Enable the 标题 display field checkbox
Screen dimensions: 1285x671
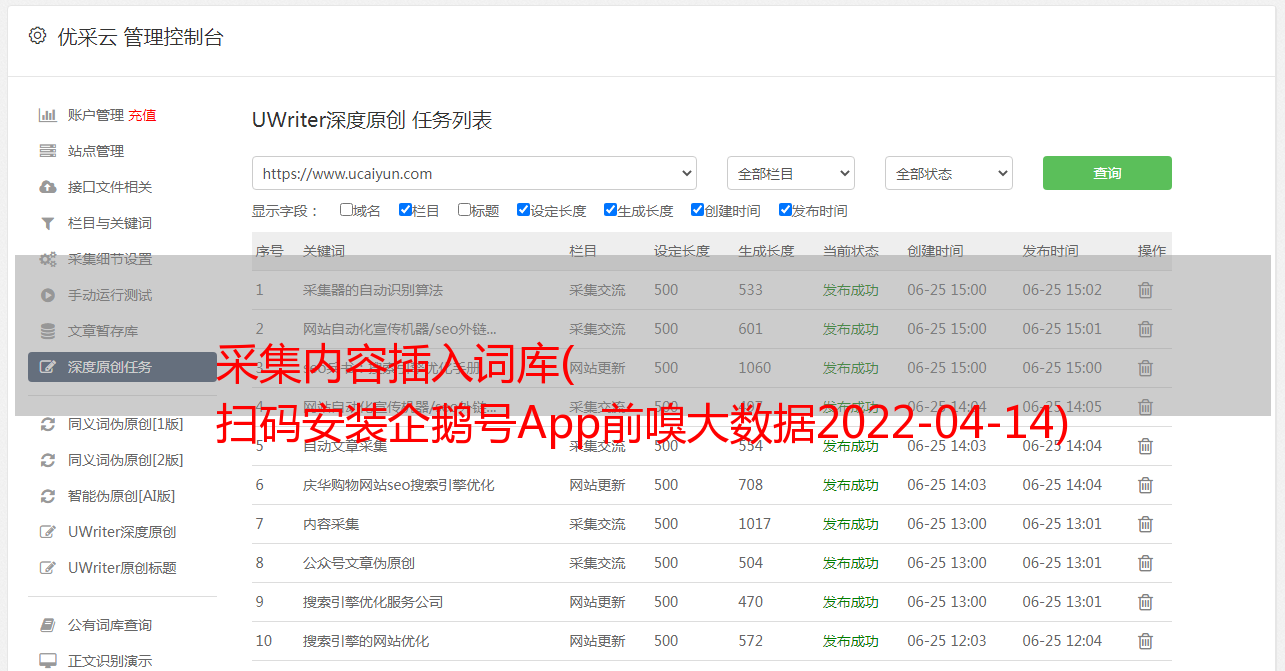[464, 210]
